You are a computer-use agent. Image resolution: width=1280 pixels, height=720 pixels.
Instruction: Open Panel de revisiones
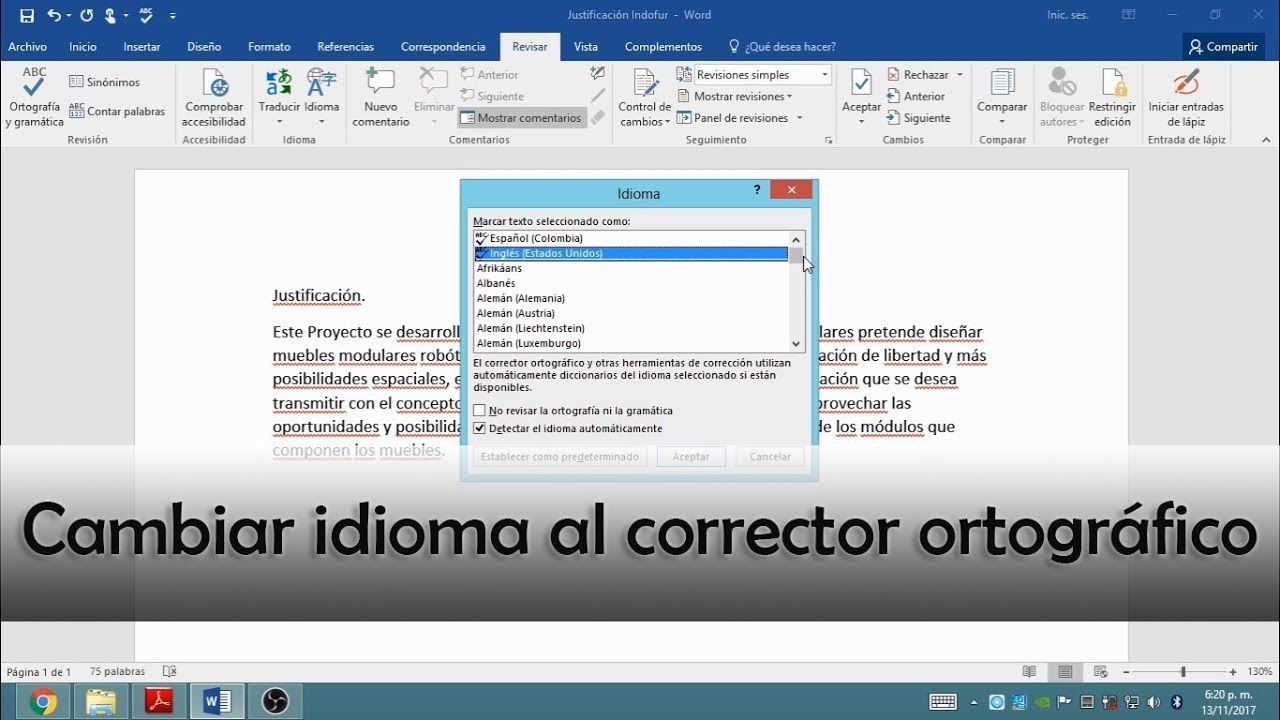click(733, 118)
